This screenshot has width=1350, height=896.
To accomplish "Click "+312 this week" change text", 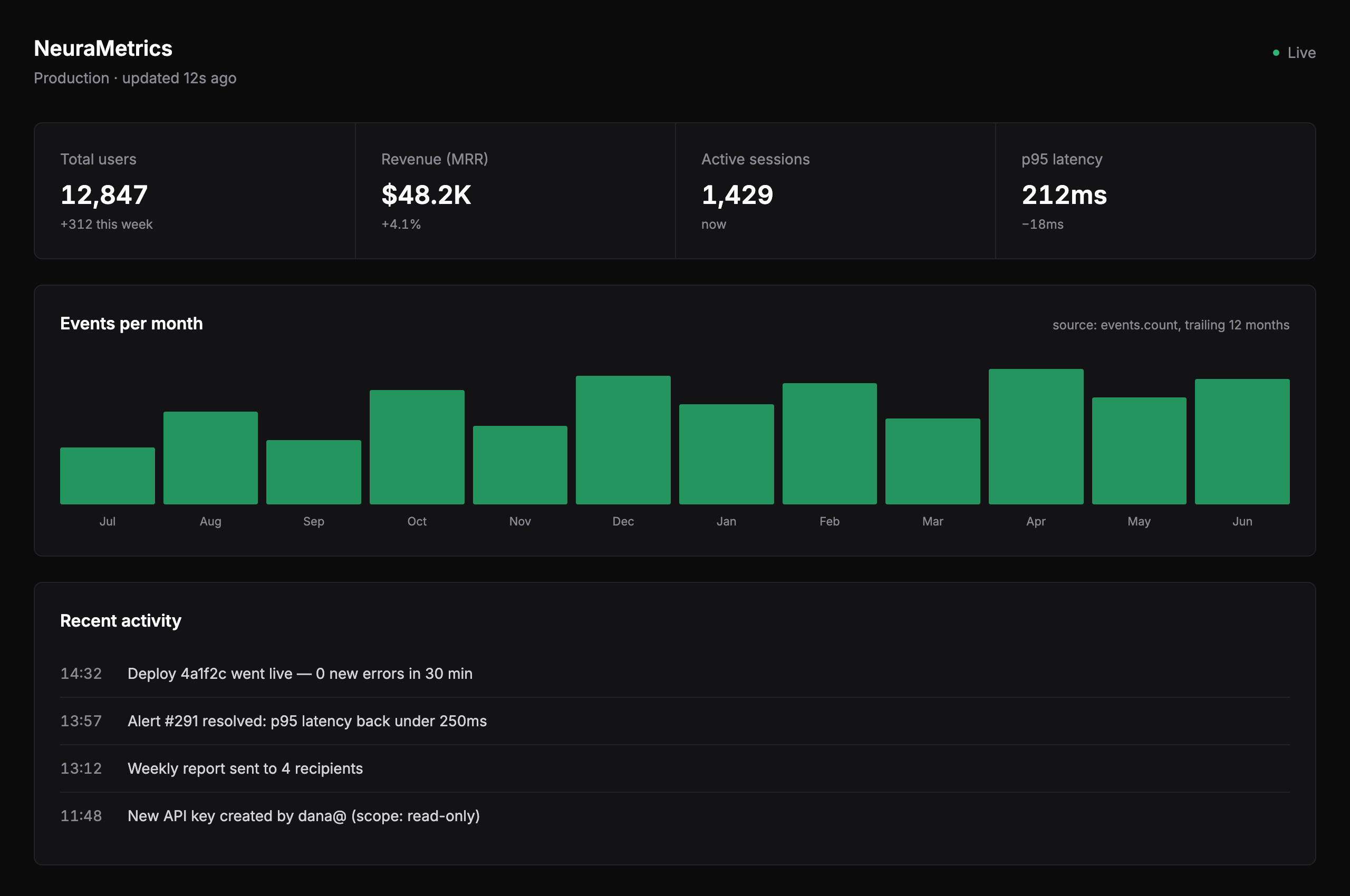I will pyautogui.click(x=107, y=224).
